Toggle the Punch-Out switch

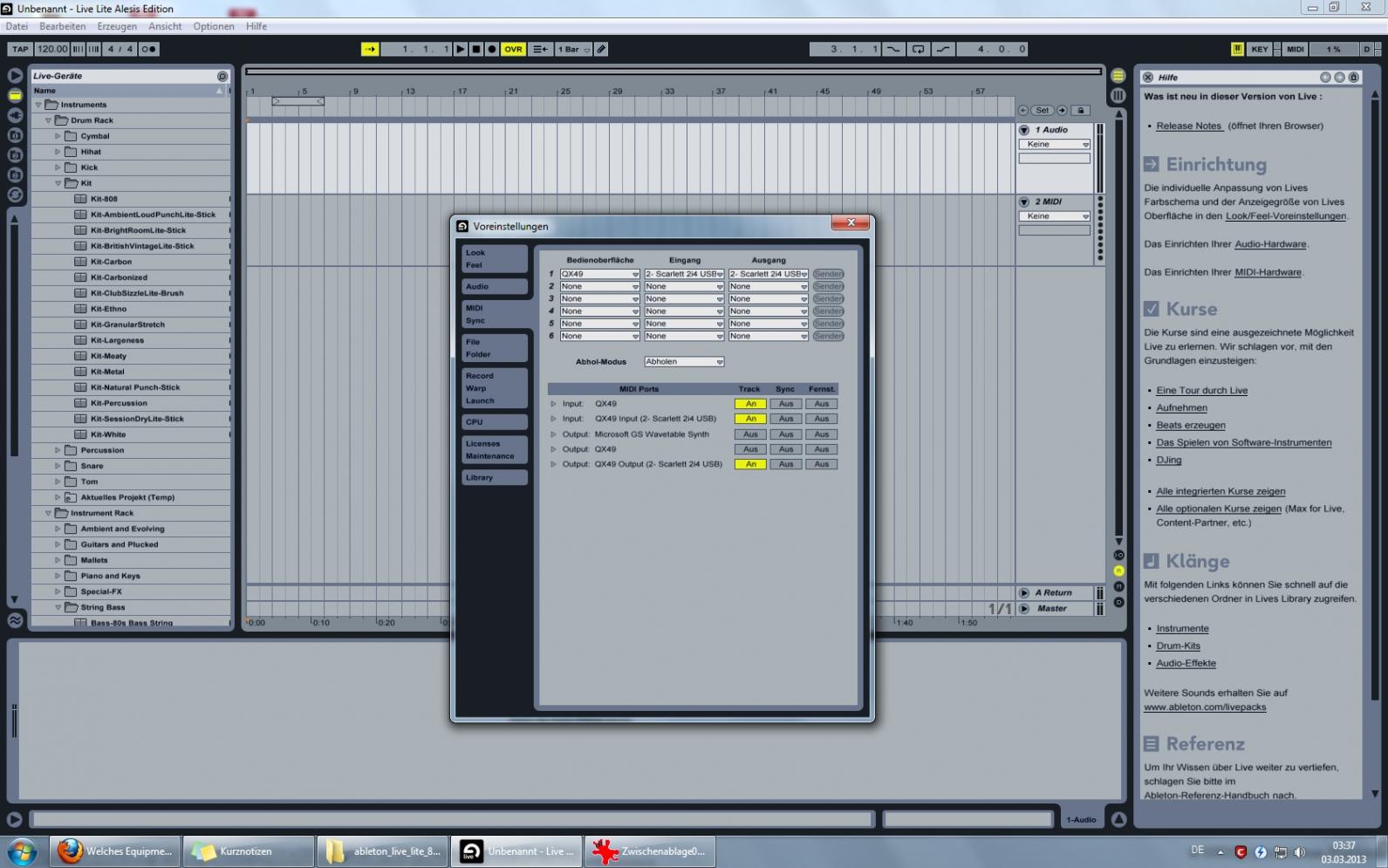tap(943, 49)
